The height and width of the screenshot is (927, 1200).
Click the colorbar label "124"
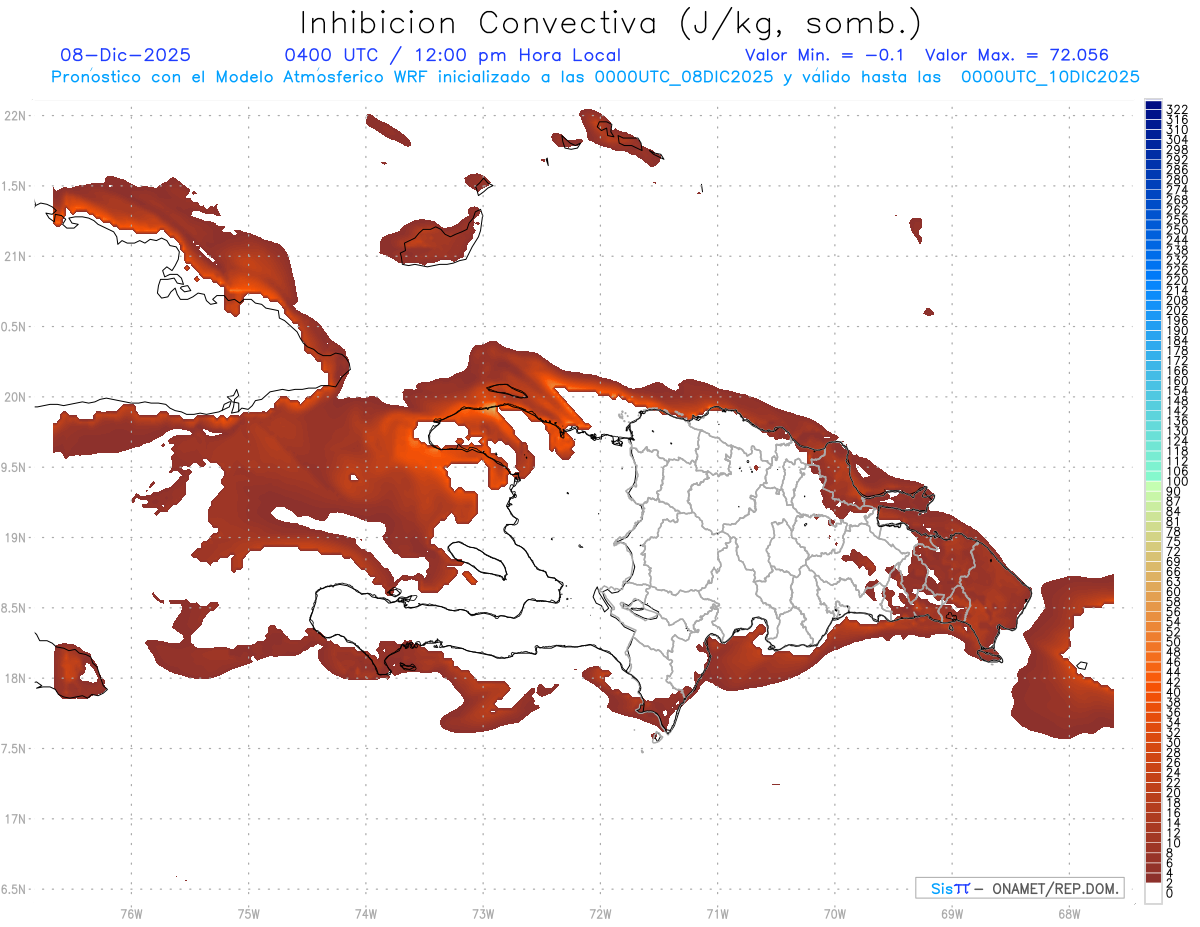click(1177, 440)
